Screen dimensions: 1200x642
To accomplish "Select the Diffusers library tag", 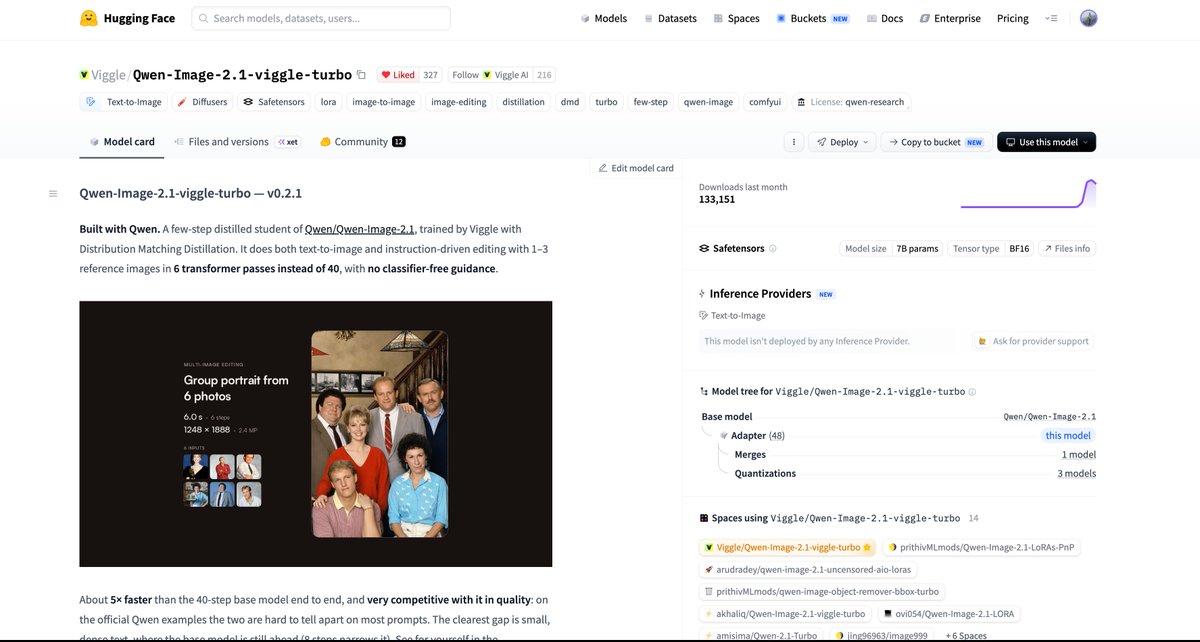I will pos(203,102).
